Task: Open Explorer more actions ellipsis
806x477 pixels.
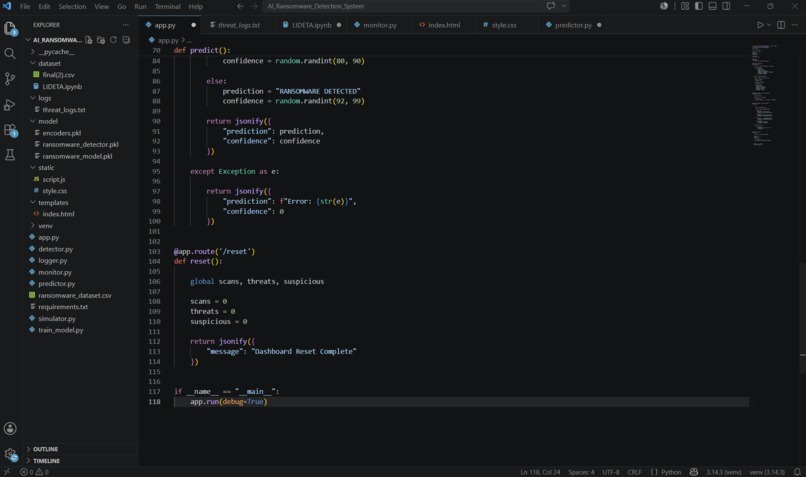Action: point(125,25)
